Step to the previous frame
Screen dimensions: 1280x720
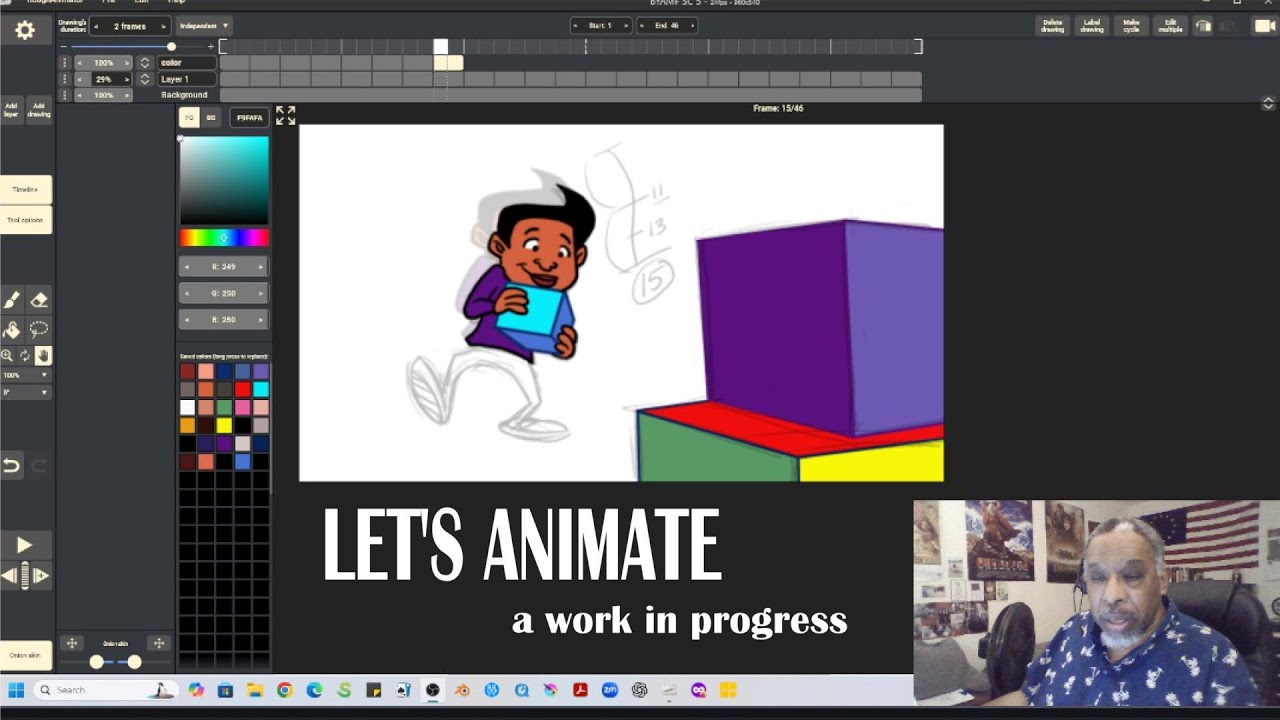click(x=8, y=576)
